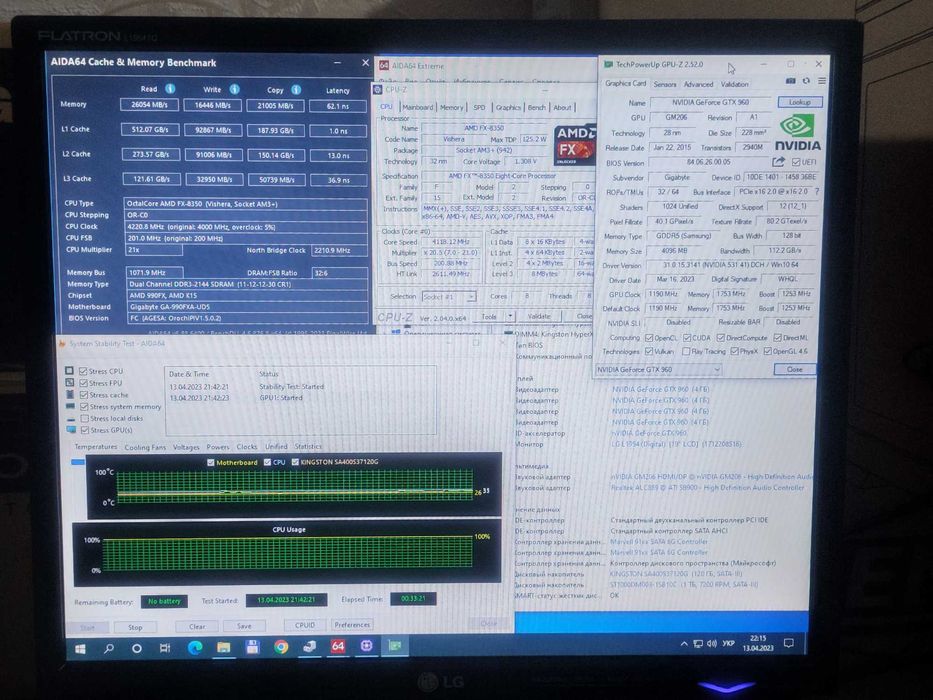Open File Explorer from taskbar

tap(224, 648)
